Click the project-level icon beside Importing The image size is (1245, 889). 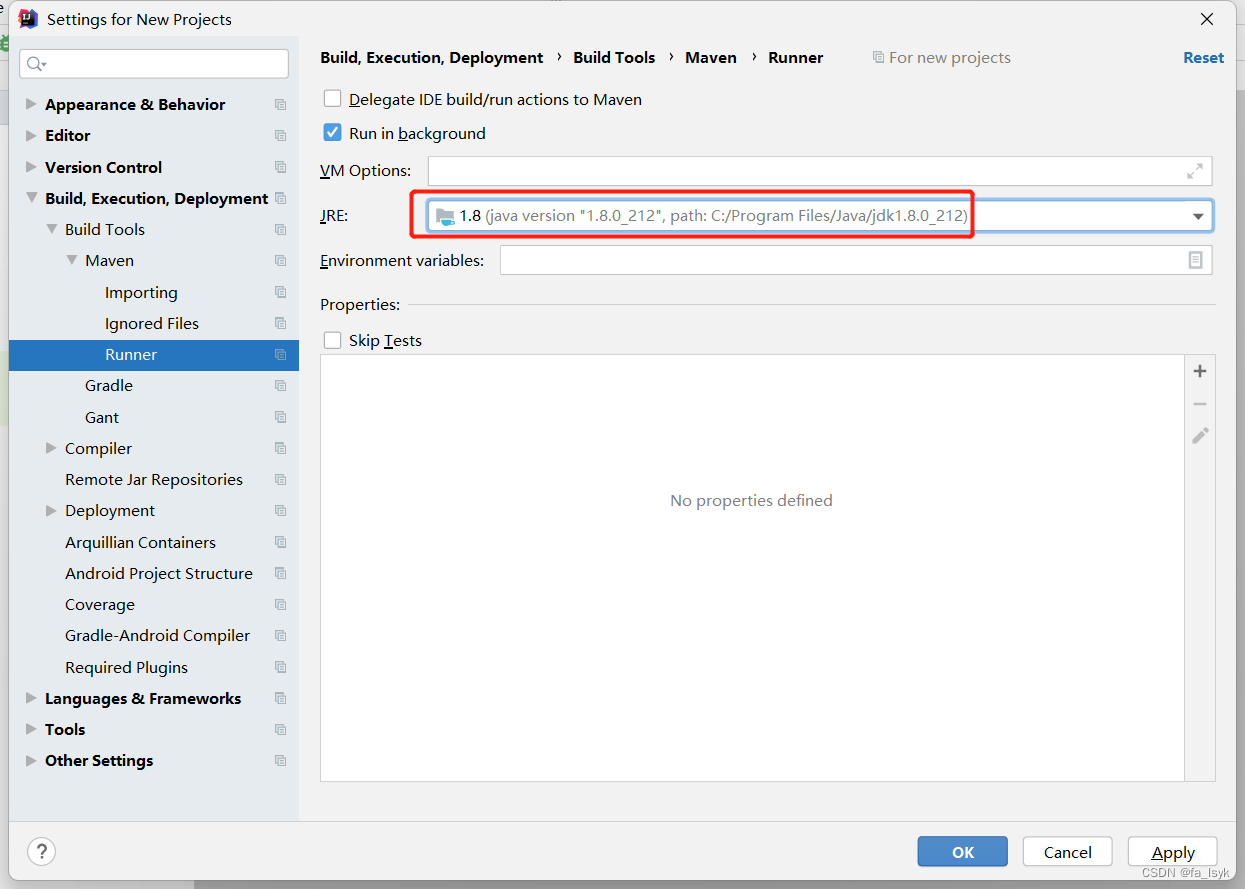tap(280, 292)
